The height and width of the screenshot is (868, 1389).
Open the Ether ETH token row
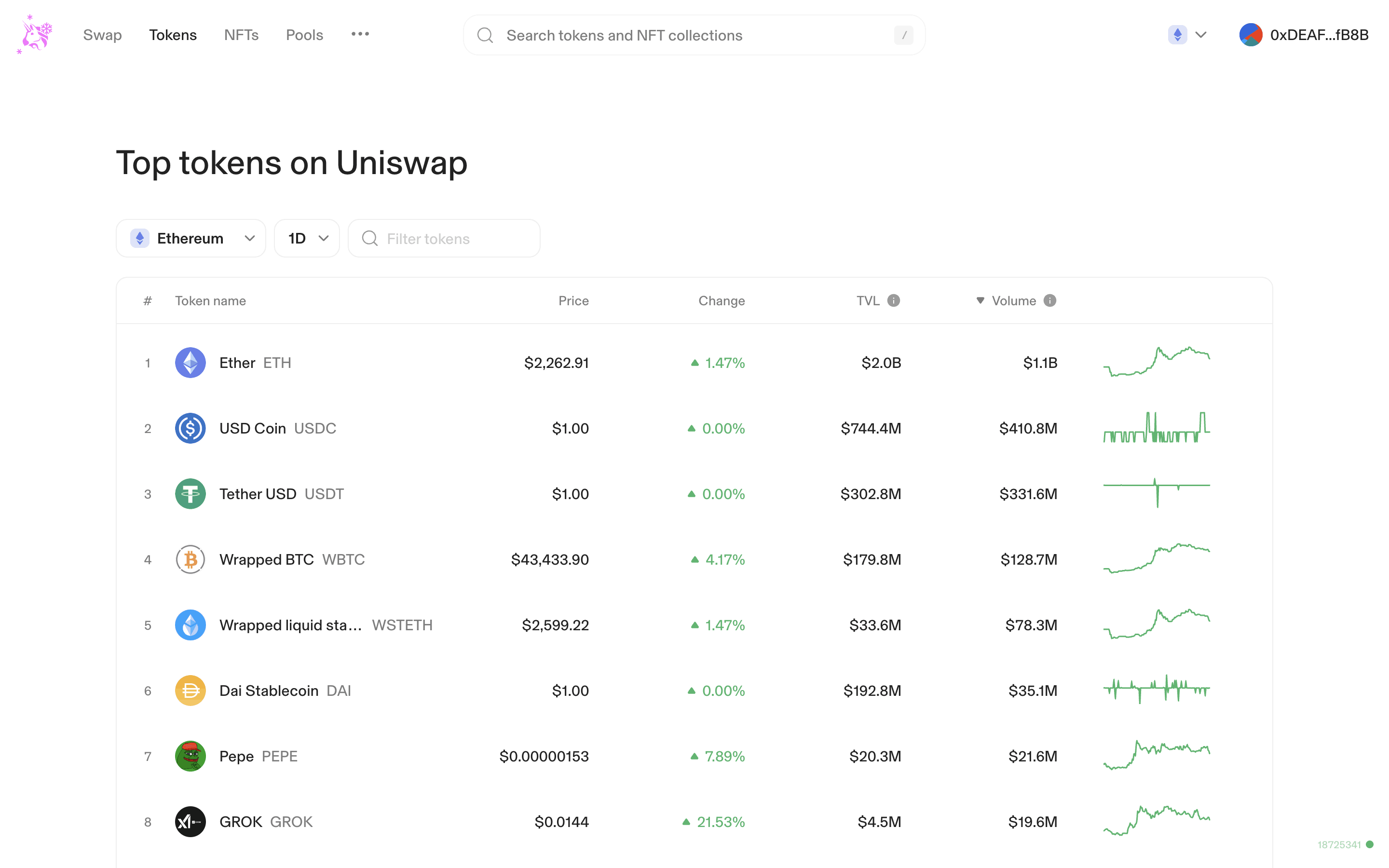click(x=694, y=363)
